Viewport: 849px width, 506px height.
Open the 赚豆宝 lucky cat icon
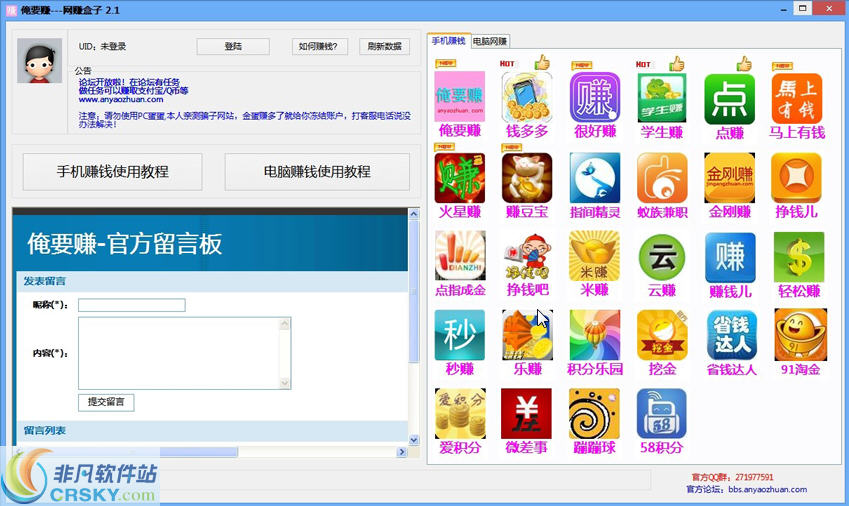[527, 178]
